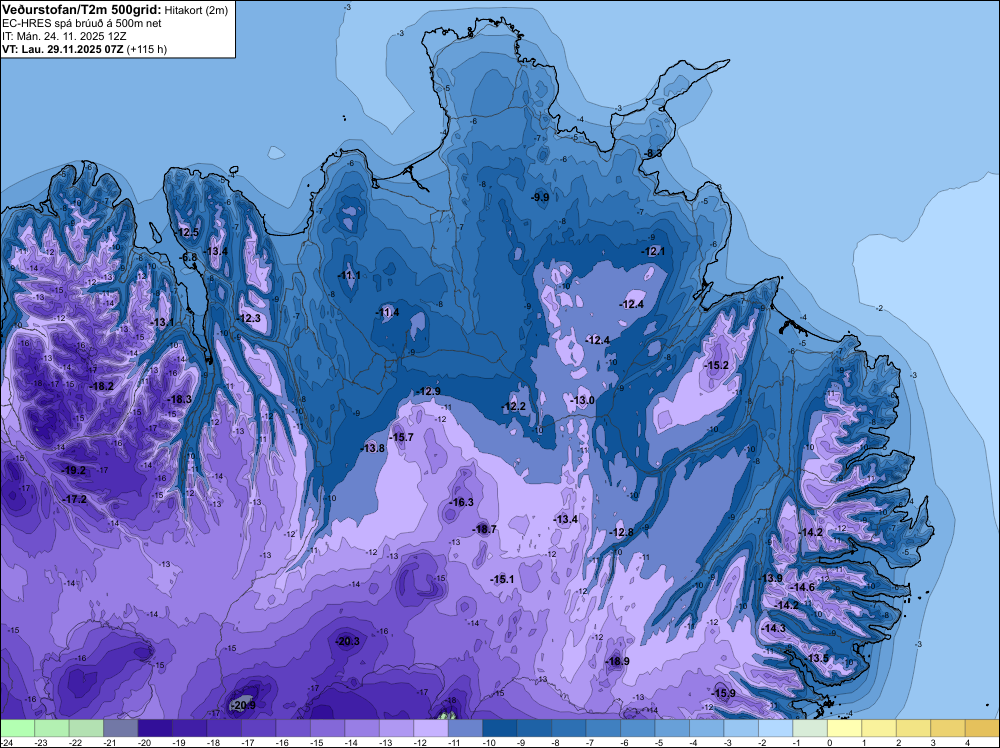Viewport: 1000px width, 748px height.
Task: Click the -6.8 temperature label
Action: click(189, 257)
